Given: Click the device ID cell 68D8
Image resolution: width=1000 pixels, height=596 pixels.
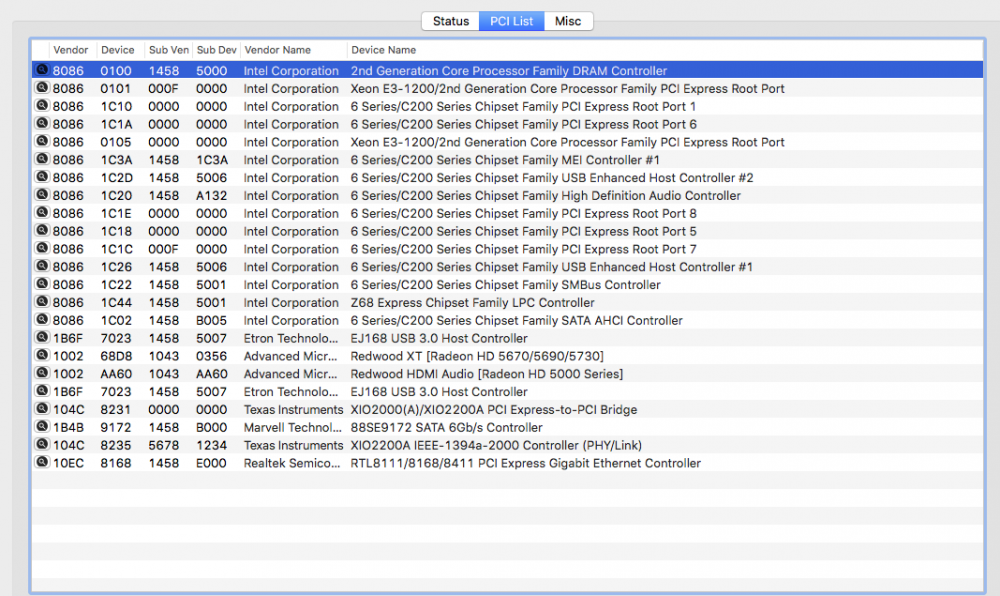Looking at the screenshot, I should coord(115,356).
